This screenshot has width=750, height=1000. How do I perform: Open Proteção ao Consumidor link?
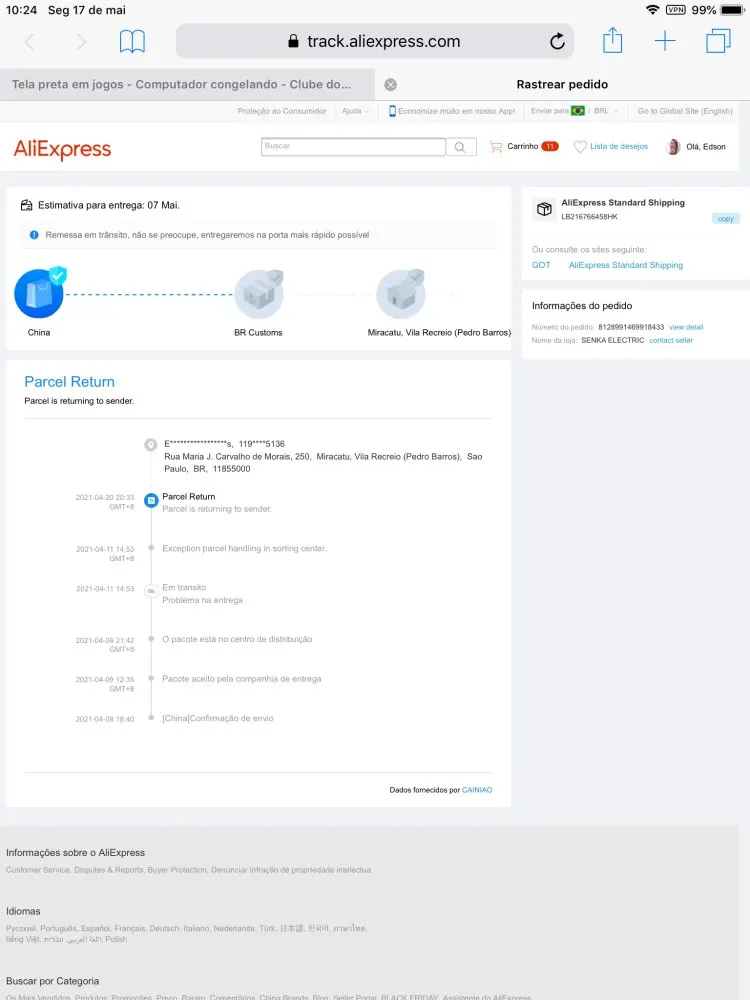(x=281, y=111)
